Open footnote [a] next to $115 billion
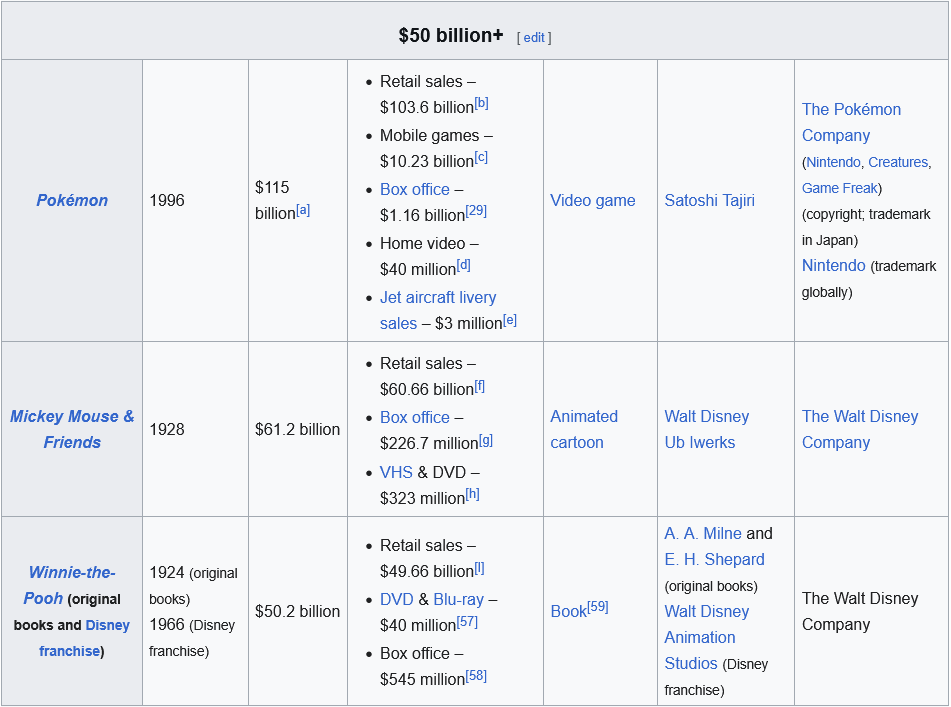This screenshot has width=951, height=707. click(303, 210)
